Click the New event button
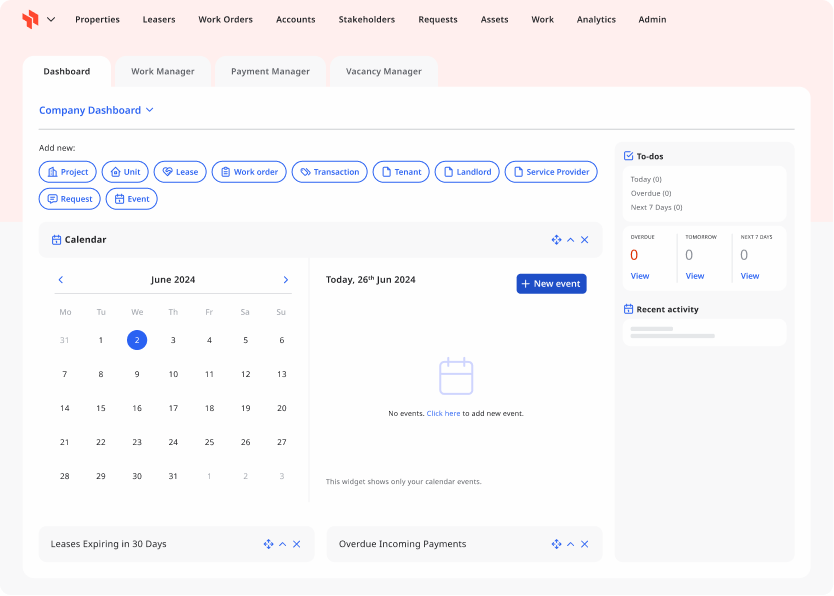Image resolution: width=834 pixels, height=596 pixels. pos(551,283)
